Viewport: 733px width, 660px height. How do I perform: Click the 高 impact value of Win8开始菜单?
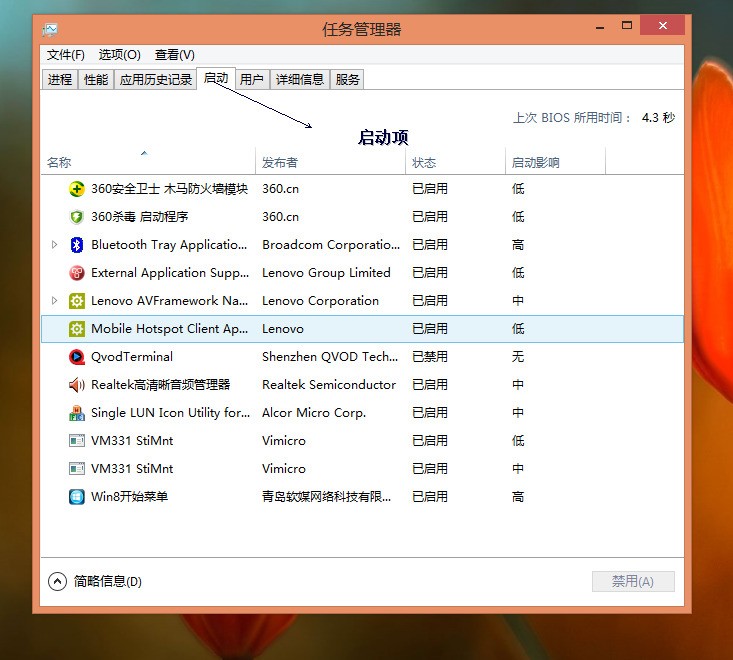click(517, 496)
